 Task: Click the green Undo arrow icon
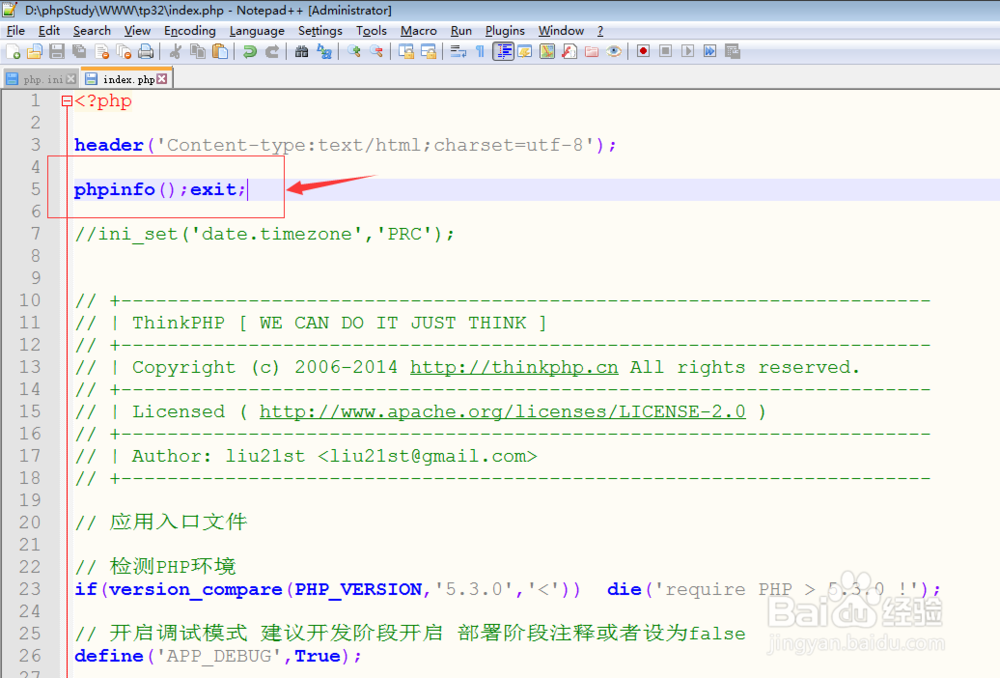[x=249, y=52]
